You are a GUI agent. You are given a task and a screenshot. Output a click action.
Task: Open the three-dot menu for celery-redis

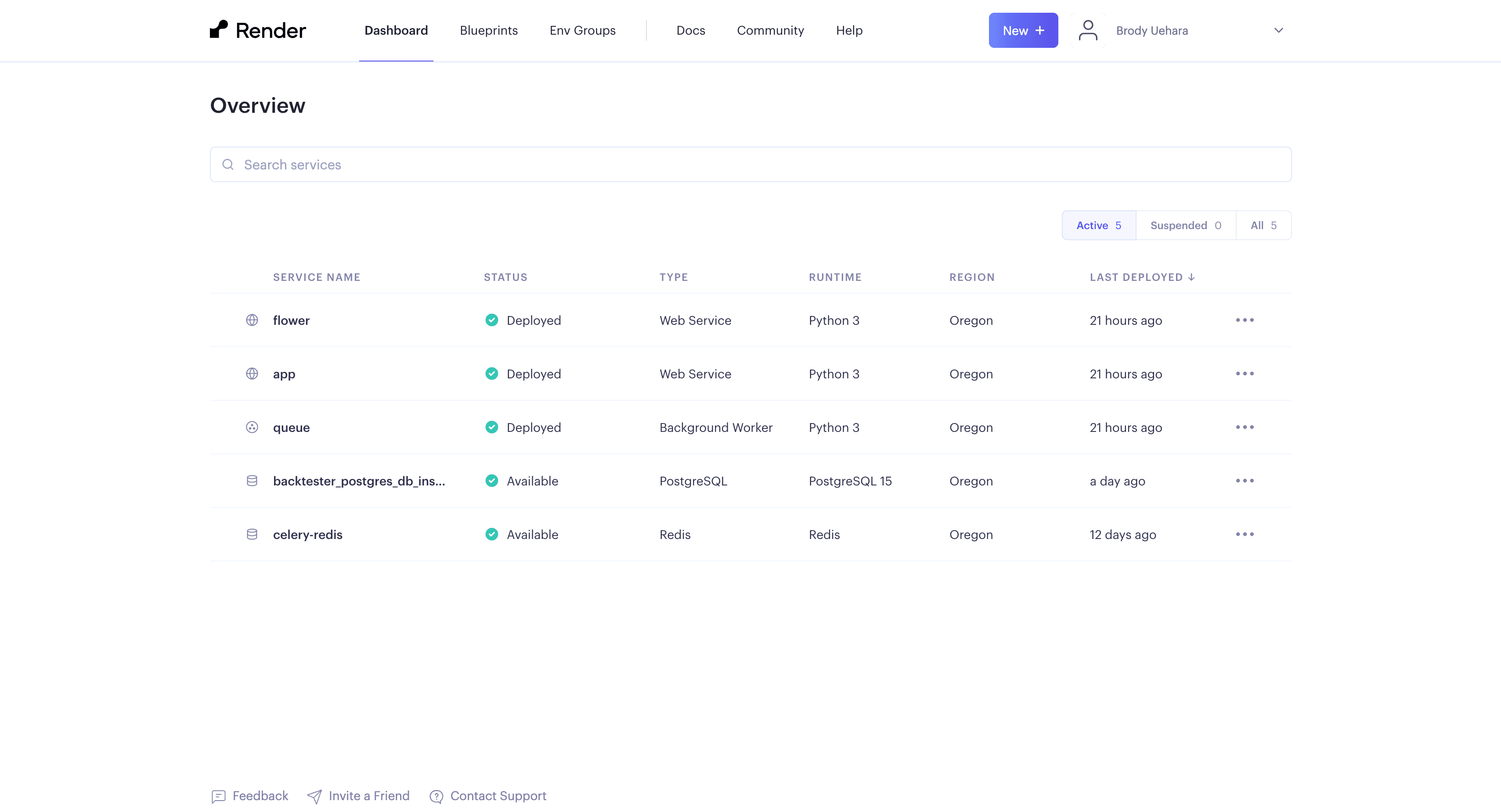coord(1245,535)
